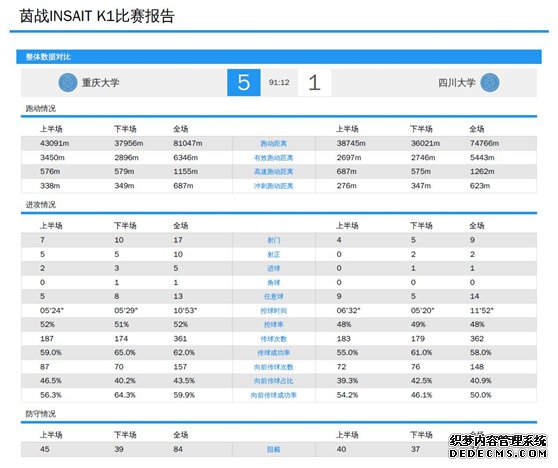Click the 控球时间 stat link

(273, 311)
